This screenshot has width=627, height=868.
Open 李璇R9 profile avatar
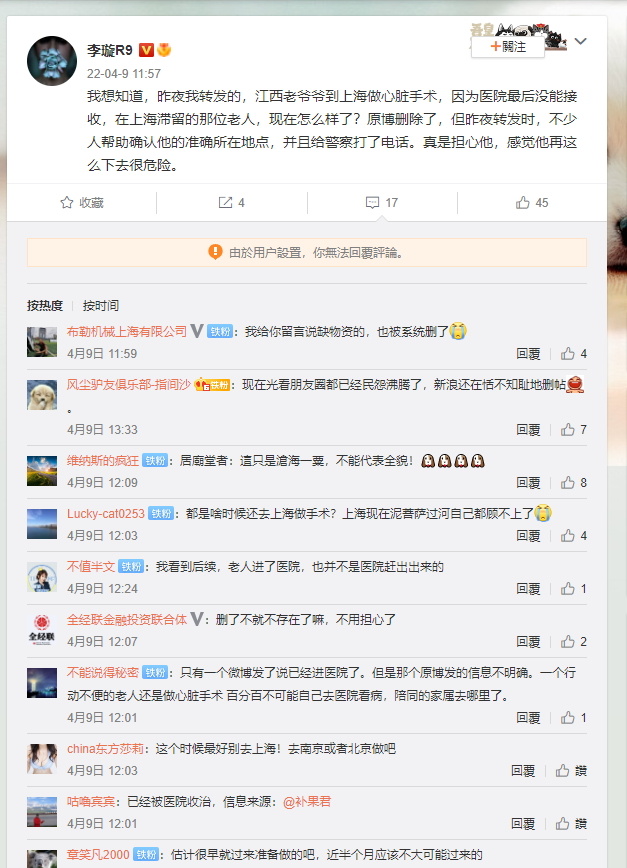pos(52,61)
